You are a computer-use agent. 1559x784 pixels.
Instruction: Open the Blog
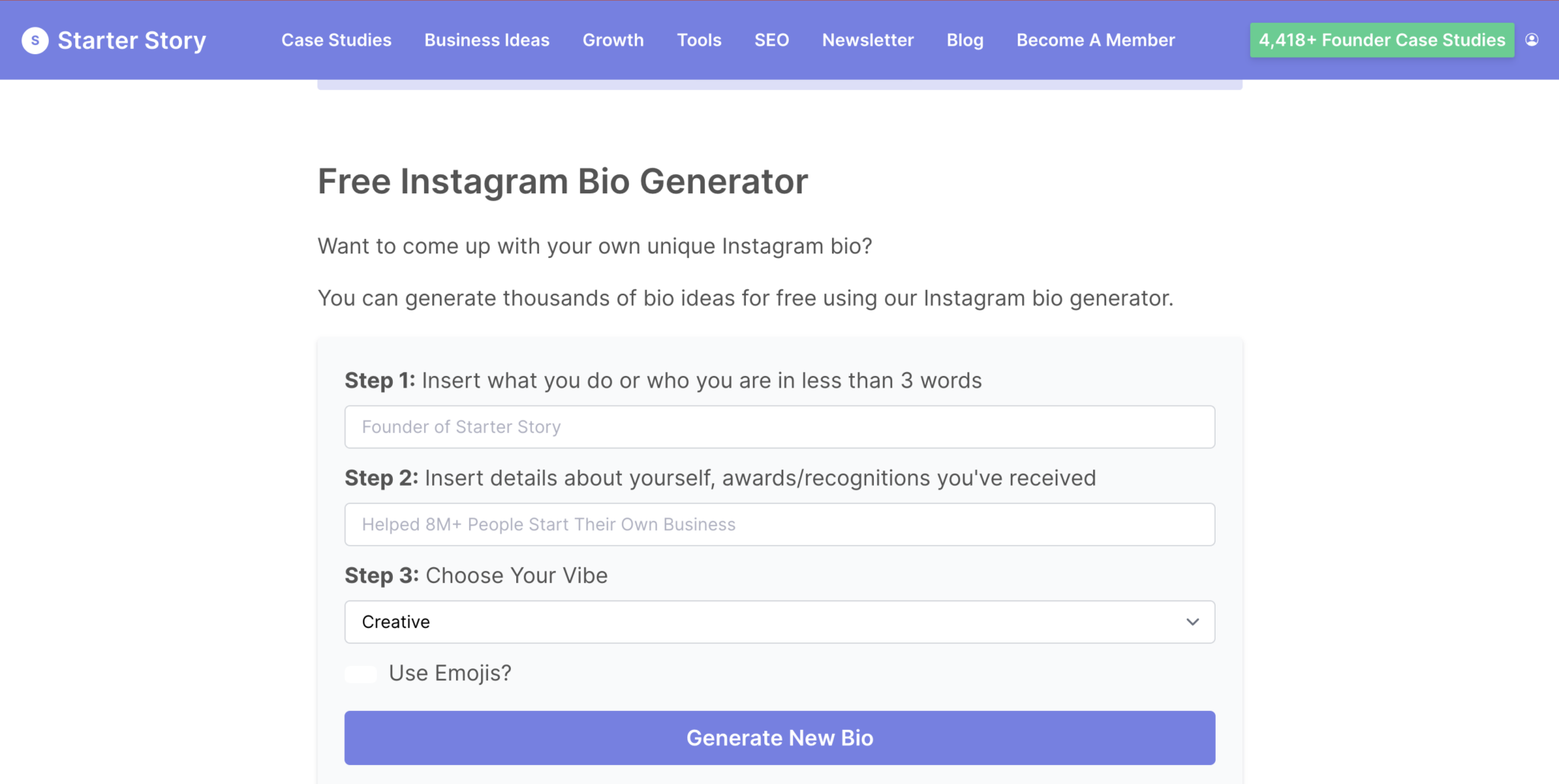964,40
